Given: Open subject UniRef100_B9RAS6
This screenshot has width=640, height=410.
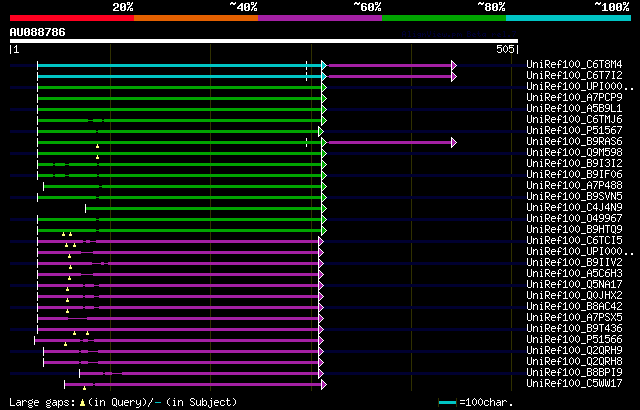Looking at the screenshot, I should (574, 142).
